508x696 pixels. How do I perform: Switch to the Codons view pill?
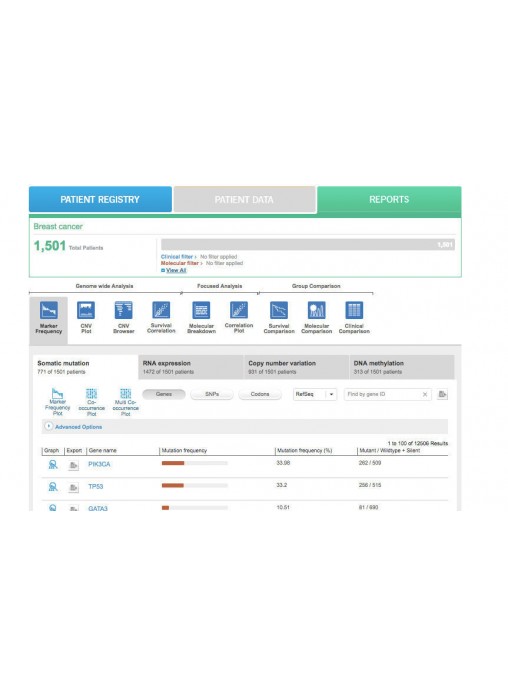pos(260,394)
